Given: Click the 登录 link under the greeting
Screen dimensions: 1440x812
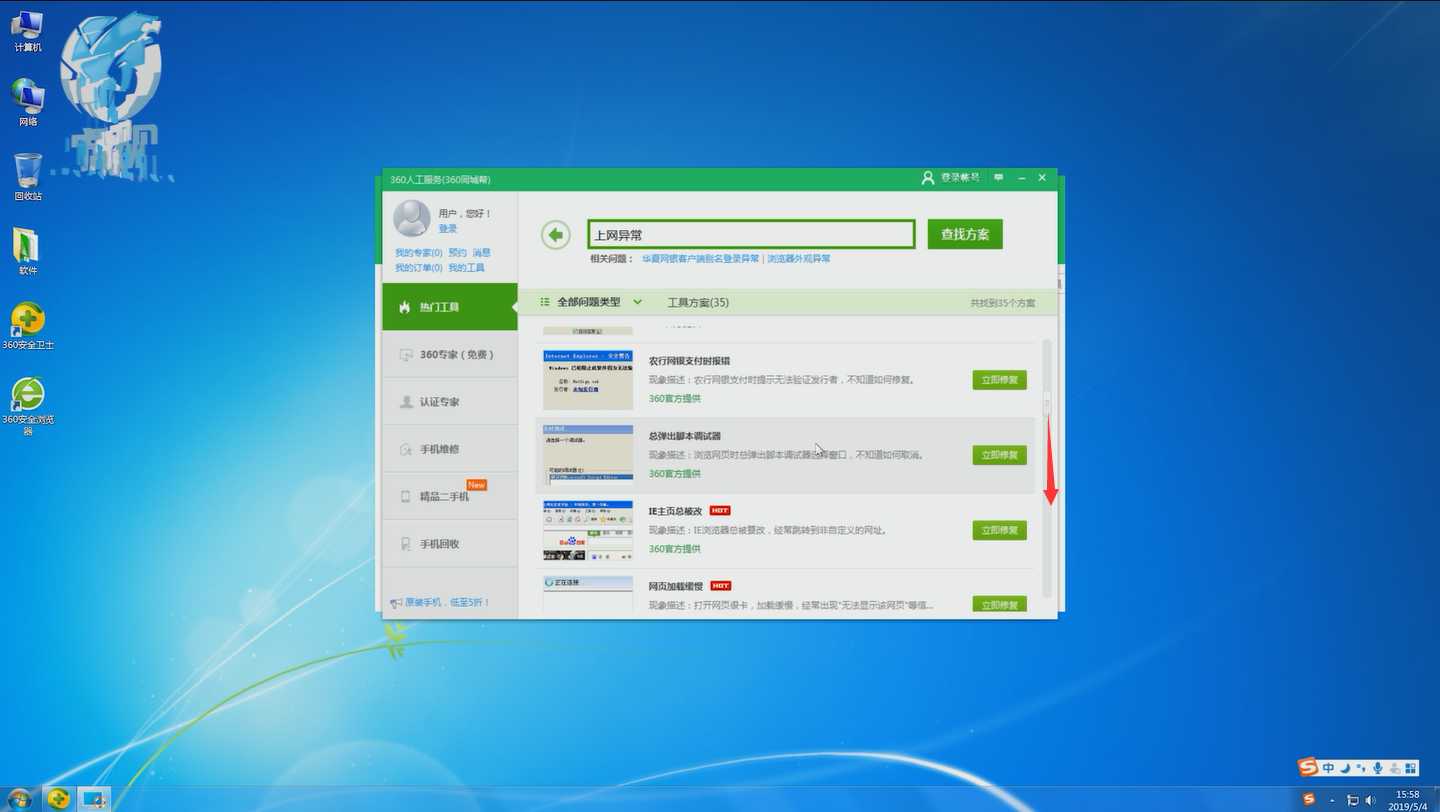Looking at the screenshot, I should click(447, 229).
